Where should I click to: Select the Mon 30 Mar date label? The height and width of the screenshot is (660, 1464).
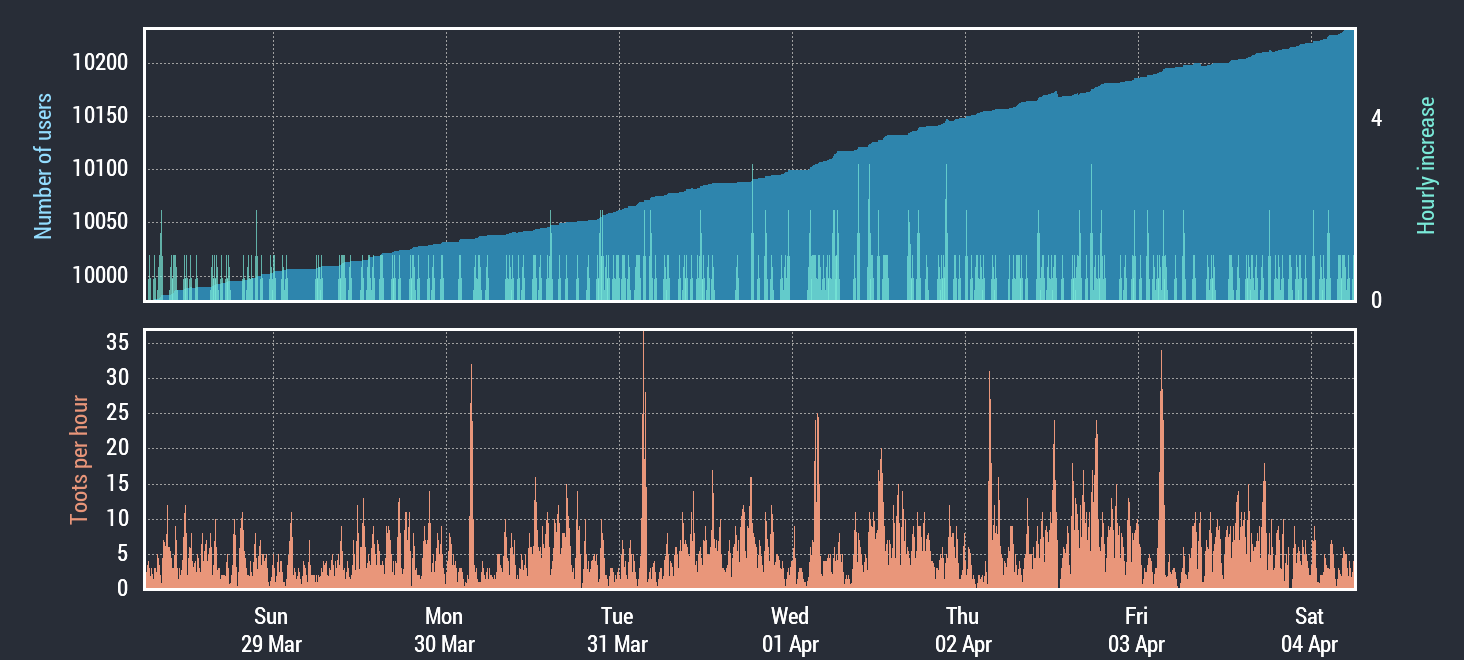click(x=444, y=630)
